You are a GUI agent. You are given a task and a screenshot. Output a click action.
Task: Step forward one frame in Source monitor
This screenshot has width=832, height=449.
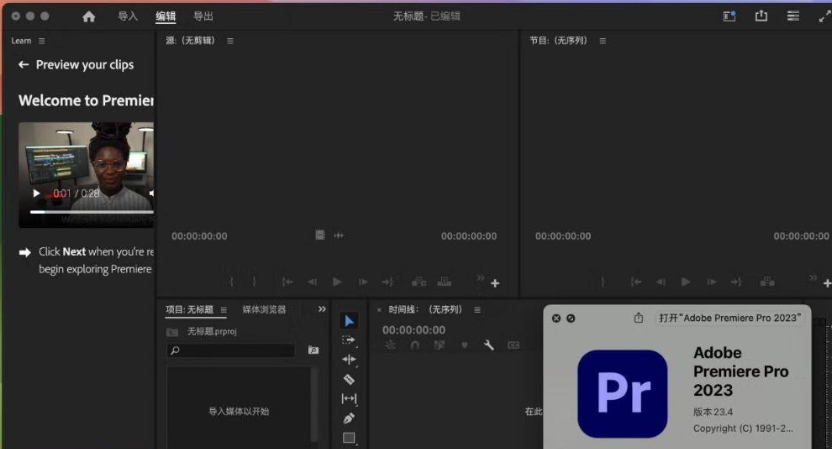click(x=363, y=282)
